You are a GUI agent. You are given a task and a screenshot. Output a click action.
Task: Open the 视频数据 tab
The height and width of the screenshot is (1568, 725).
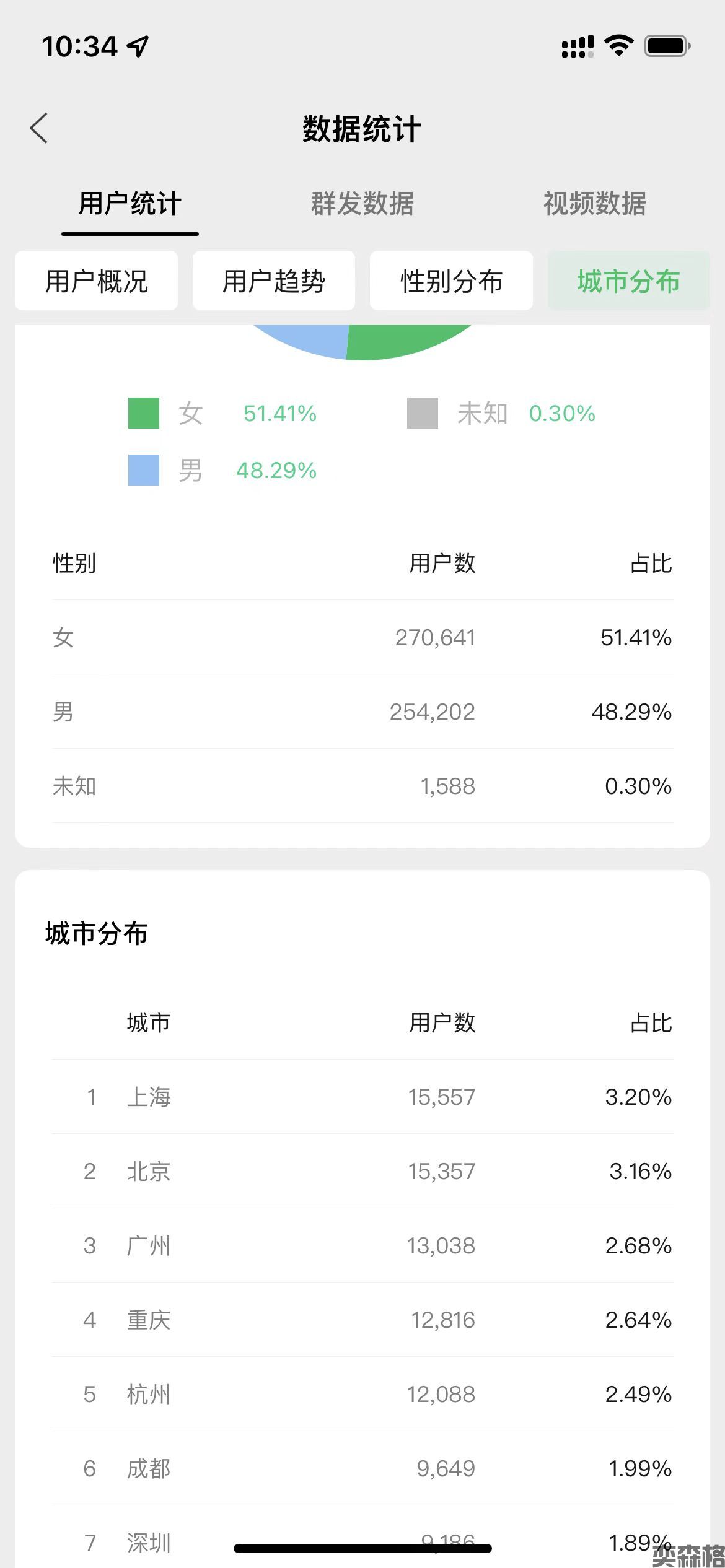pyautogui.click(x=594, y=204)
